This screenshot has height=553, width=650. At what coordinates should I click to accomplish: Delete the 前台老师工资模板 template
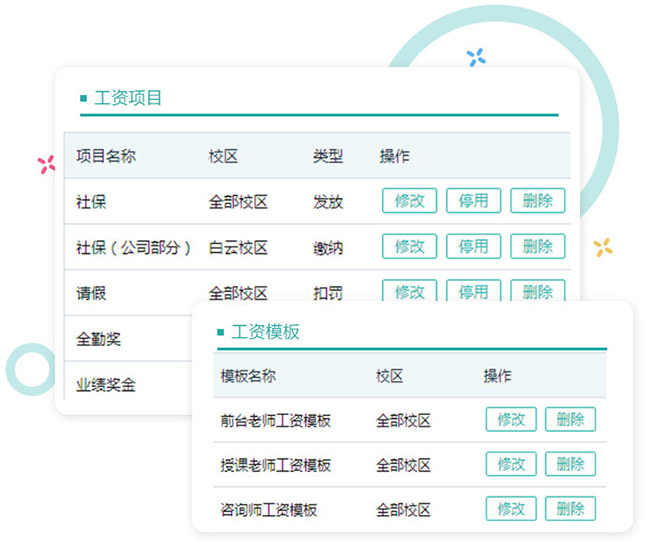pyautogui.click(x=570, y=420)
